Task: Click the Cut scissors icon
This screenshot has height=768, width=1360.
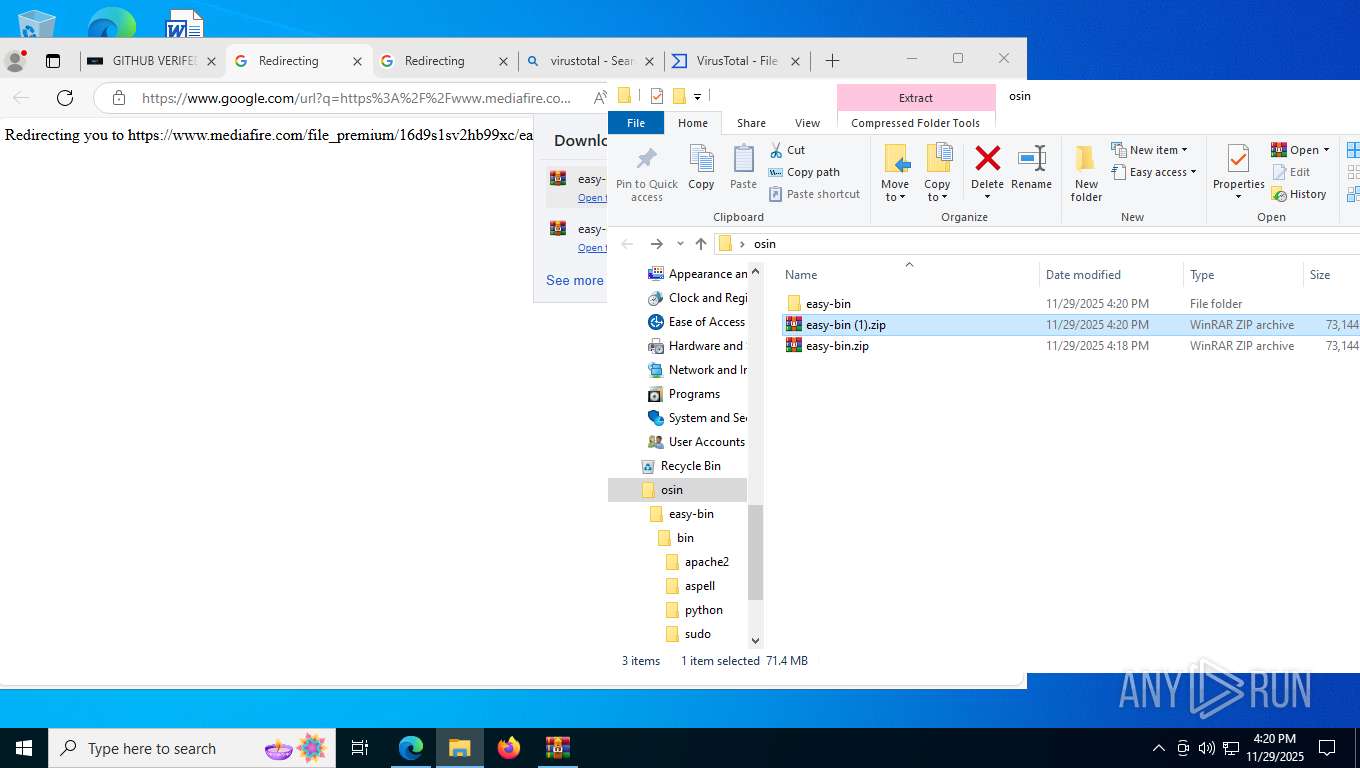Action: (776, 150)
